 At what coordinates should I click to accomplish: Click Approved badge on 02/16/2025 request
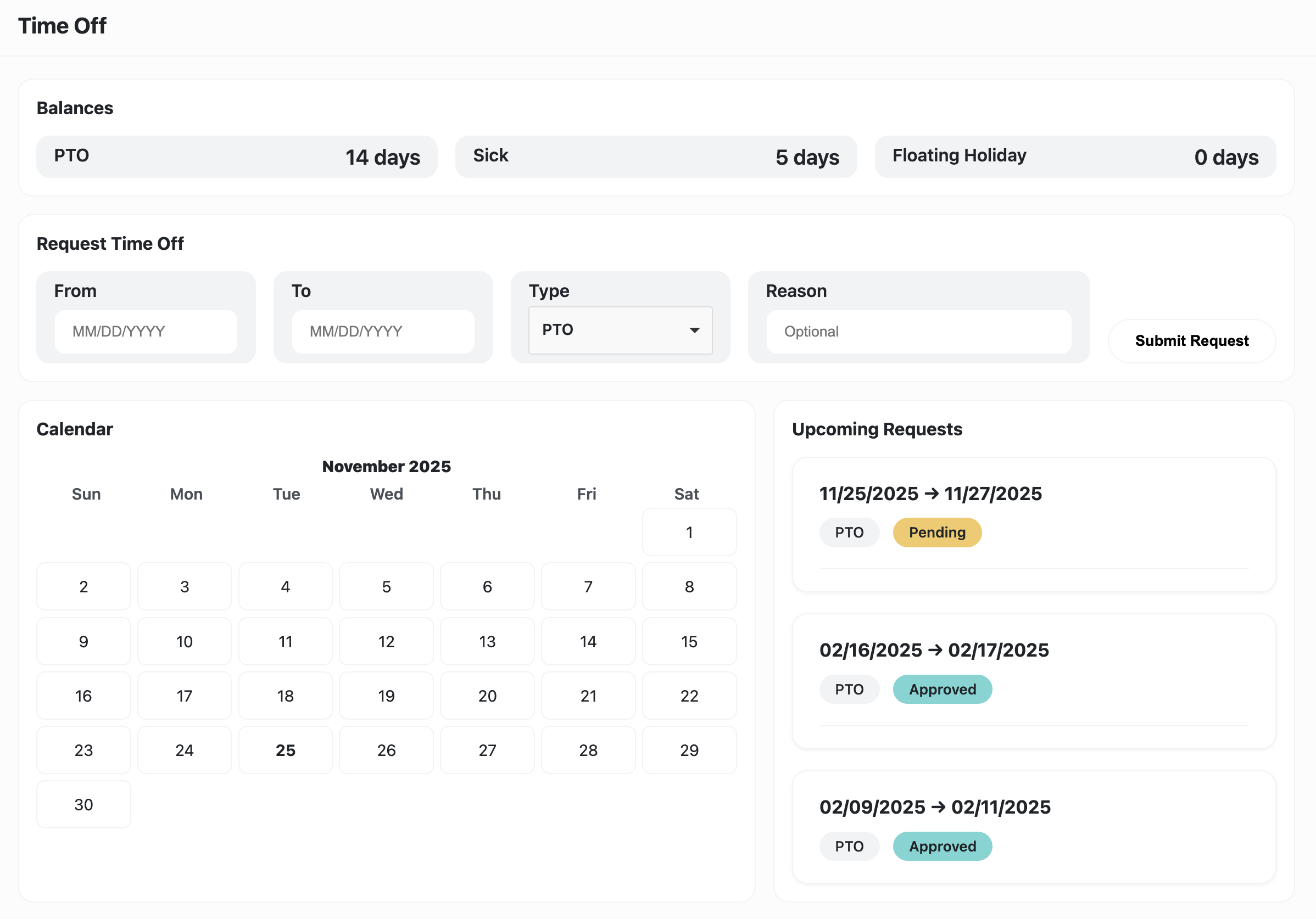(942, 690)
